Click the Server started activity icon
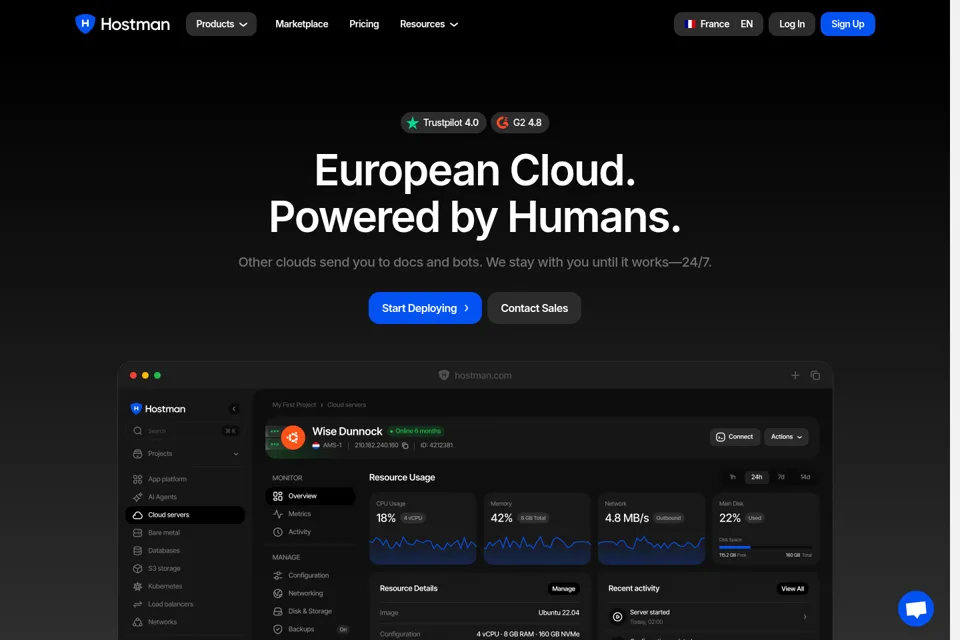Viewport: 960px width, 640px height. pyautogui.click(x=617, y=617)
